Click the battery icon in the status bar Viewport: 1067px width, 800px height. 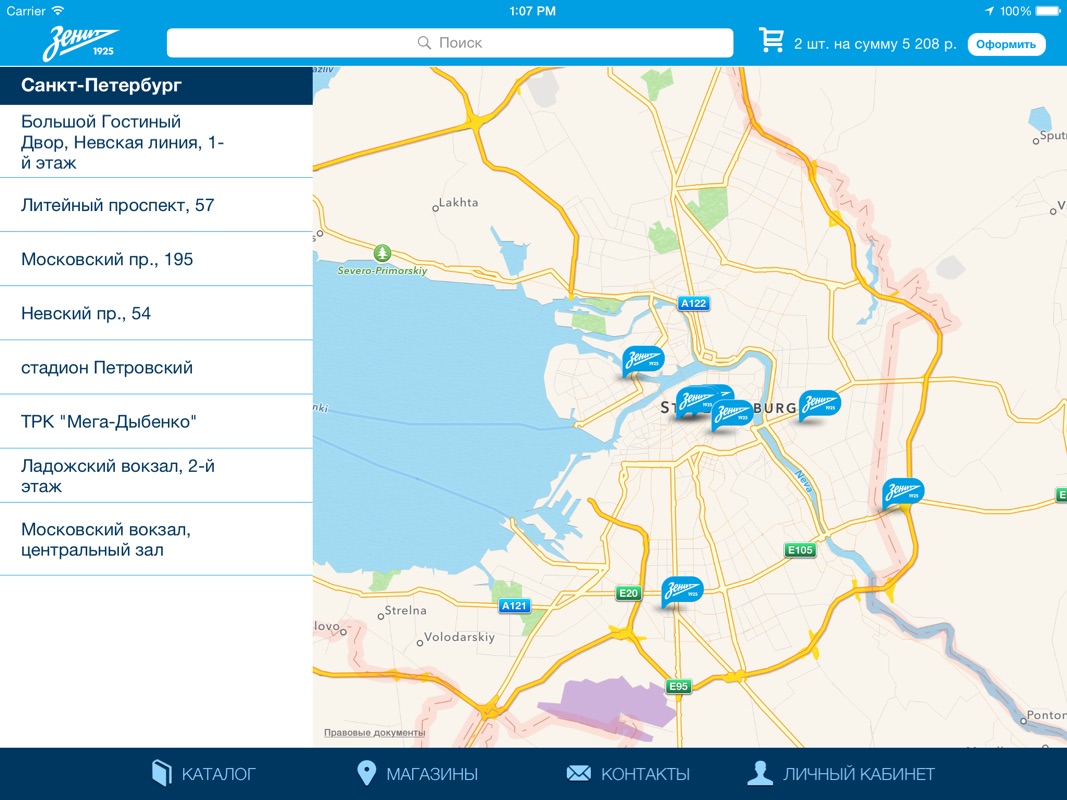(x=1048, y=11)
